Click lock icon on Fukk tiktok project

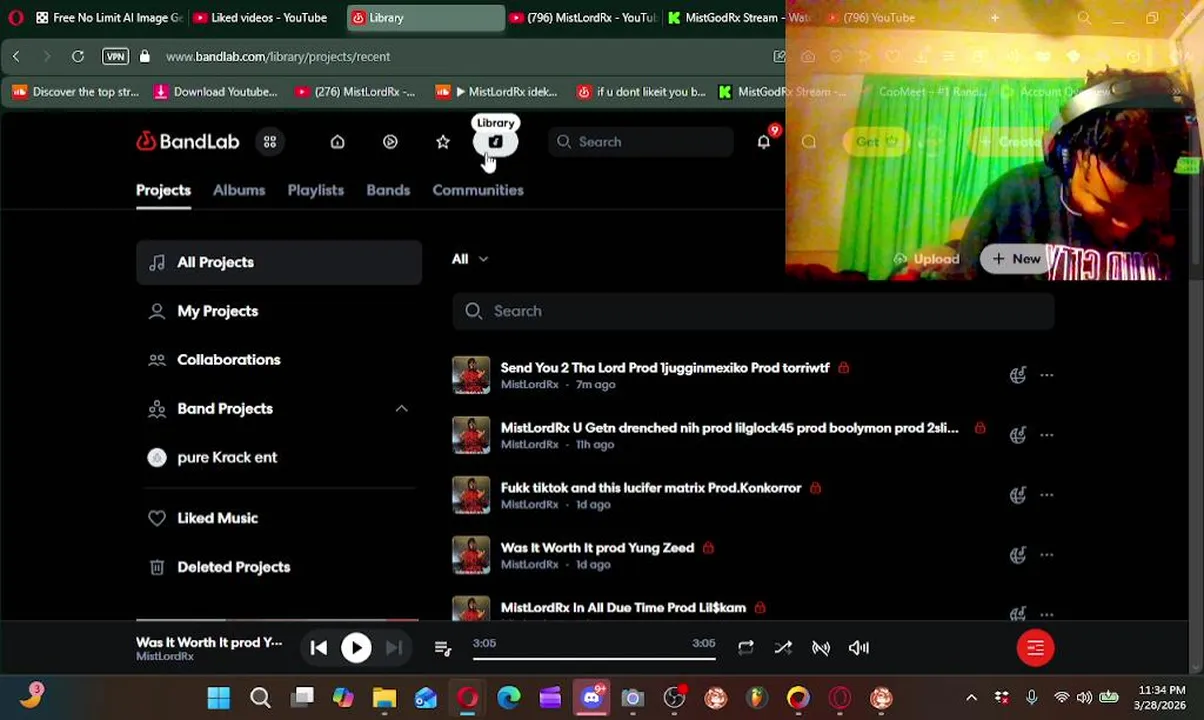[815, 488]
